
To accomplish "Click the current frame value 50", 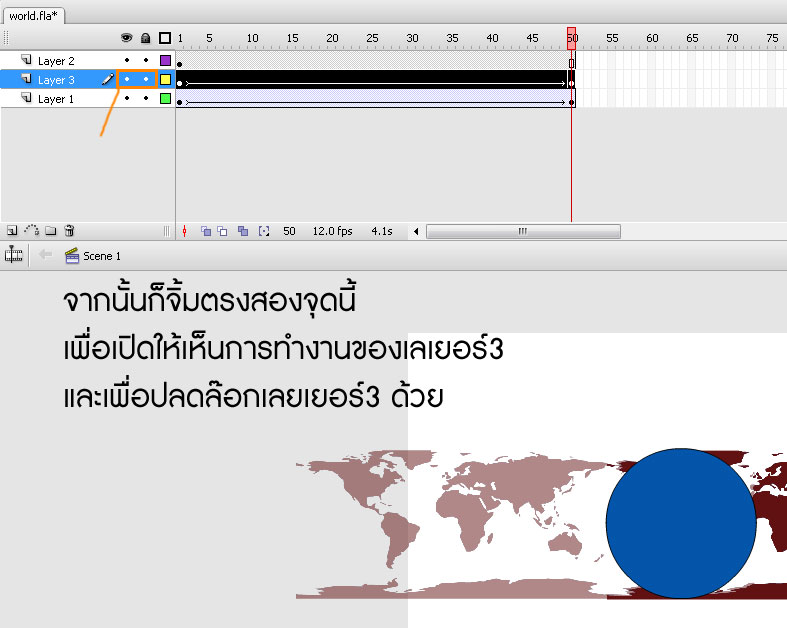I will pyautogui.click(x=289, y=231).
